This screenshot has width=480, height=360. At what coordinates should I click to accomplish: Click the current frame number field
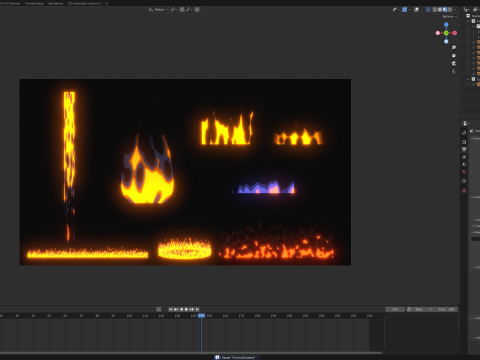click(x=395, y=309)
